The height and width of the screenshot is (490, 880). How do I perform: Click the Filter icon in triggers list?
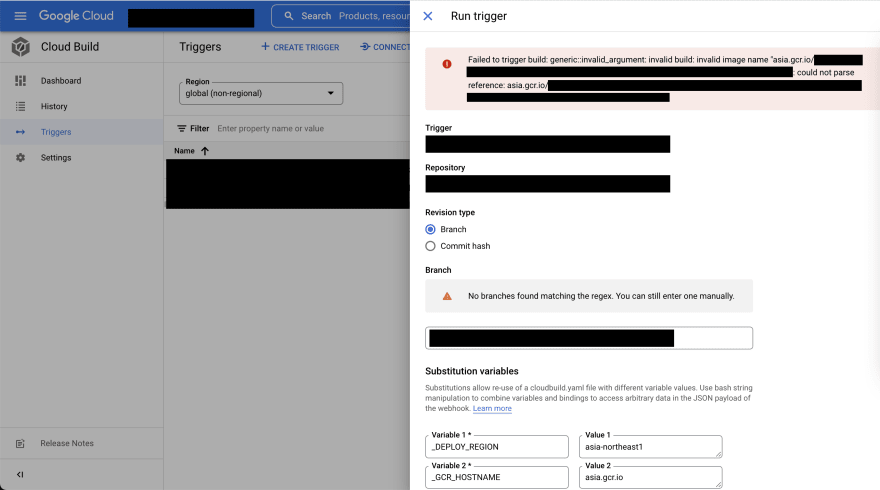pyautogui.click(x=182, y=129)
